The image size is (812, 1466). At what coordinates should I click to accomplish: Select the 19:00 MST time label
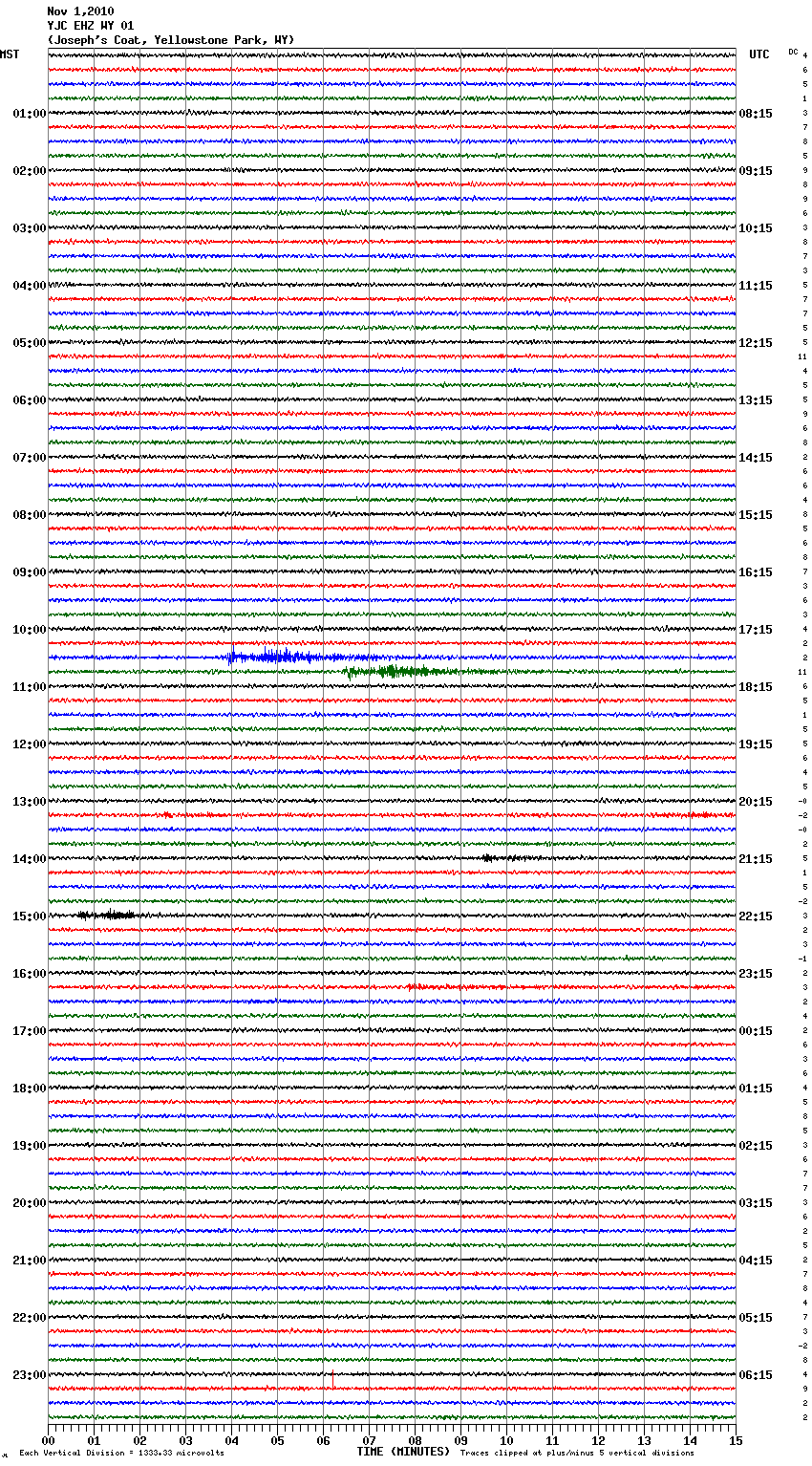(29, 1146)
